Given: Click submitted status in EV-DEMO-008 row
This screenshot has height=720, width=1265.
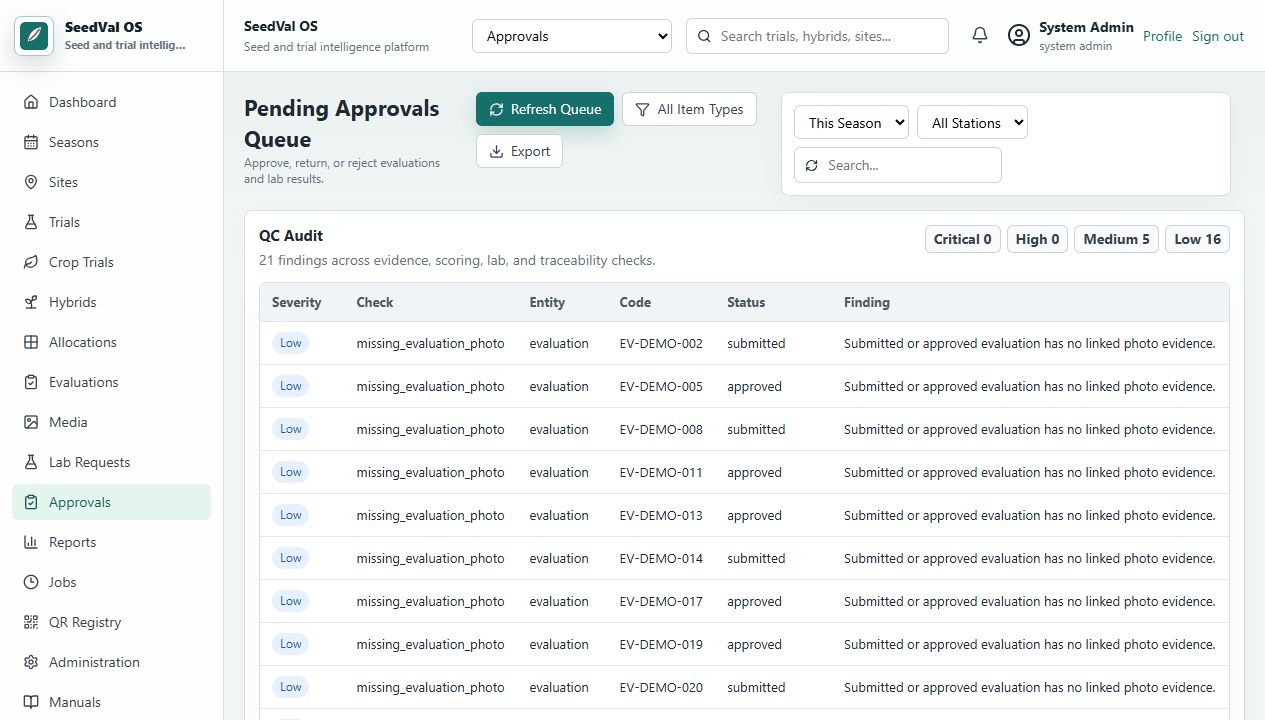Looking at the screenshot, I should click(756, 429).
